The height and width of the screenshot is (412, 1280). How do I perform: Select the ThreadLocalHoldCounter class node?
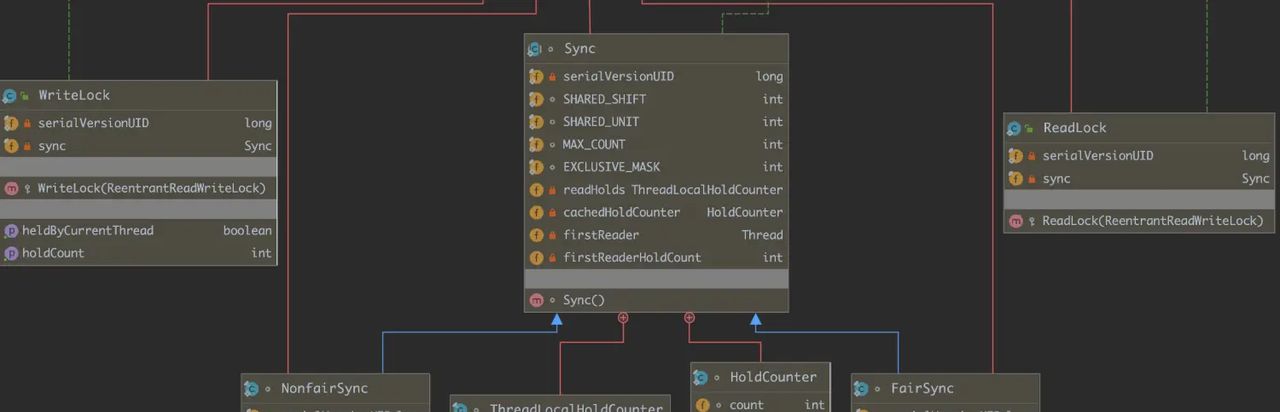(x=575, y=408)
